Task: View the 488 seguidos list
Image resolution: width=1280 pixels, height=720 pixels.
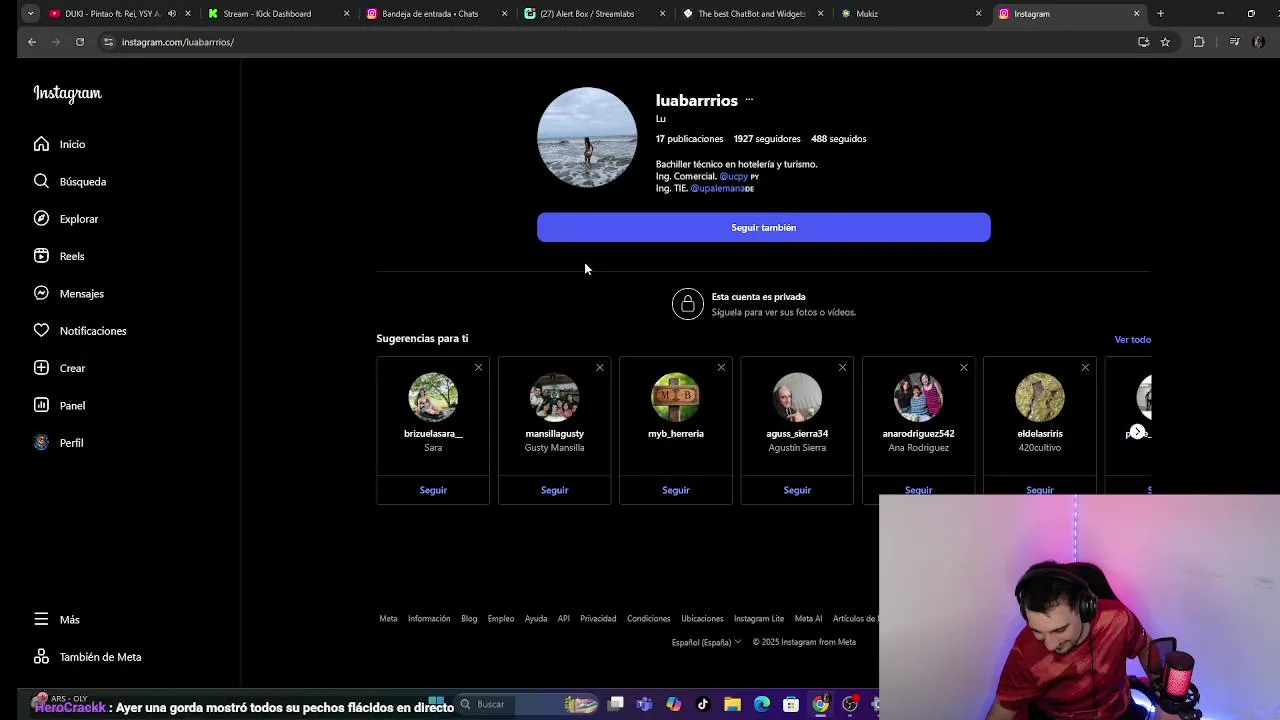Action: point(839,139)
